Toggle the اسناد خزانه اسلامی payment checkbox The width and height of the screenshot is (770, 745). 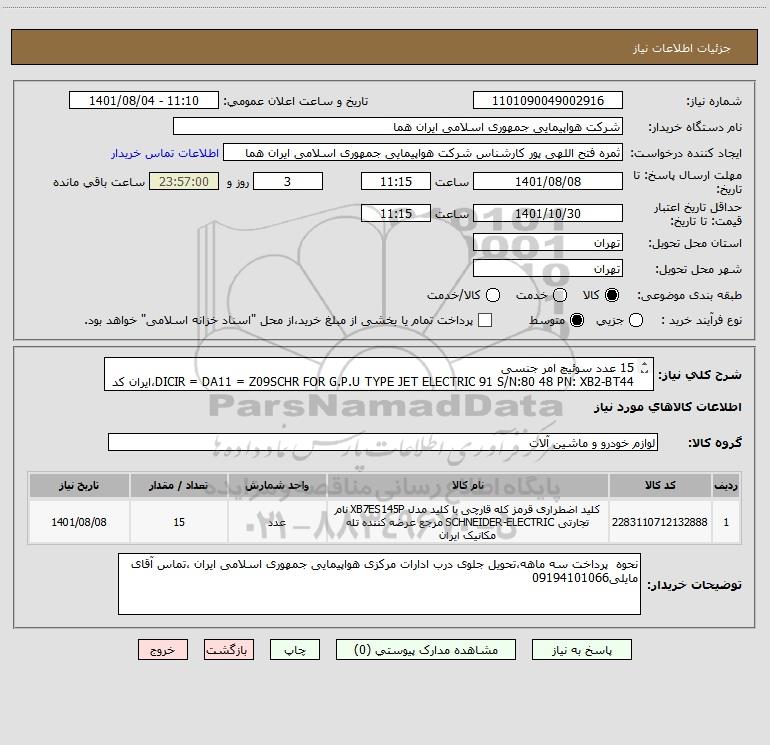point(485,320)
